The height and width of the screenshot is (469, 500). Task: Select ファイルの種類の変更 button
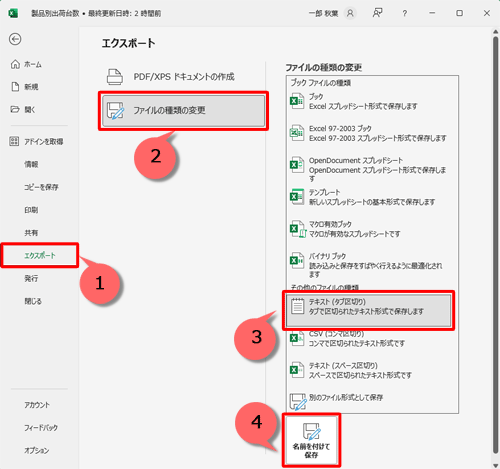click(x=183, y=111)
